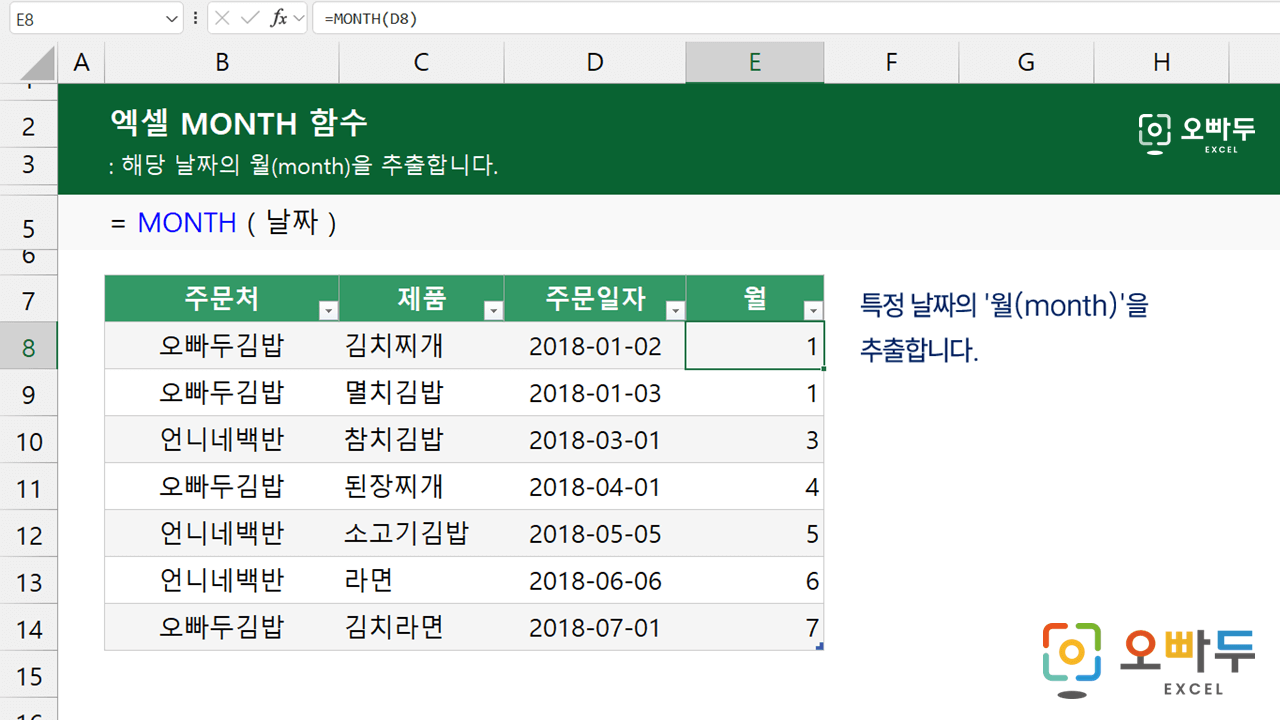
Task: Select column D header
Action: pos(595,62)
